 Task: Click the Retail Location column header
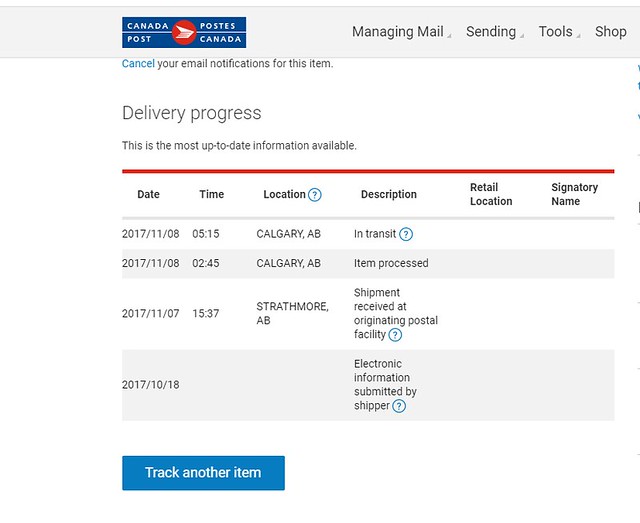tap(491, 194)
